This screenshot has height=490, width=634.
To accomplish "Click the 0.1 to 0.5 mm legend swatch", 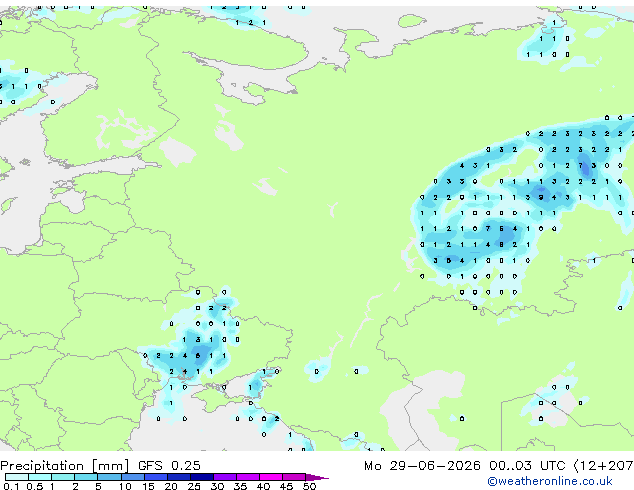I will (17, 477).
